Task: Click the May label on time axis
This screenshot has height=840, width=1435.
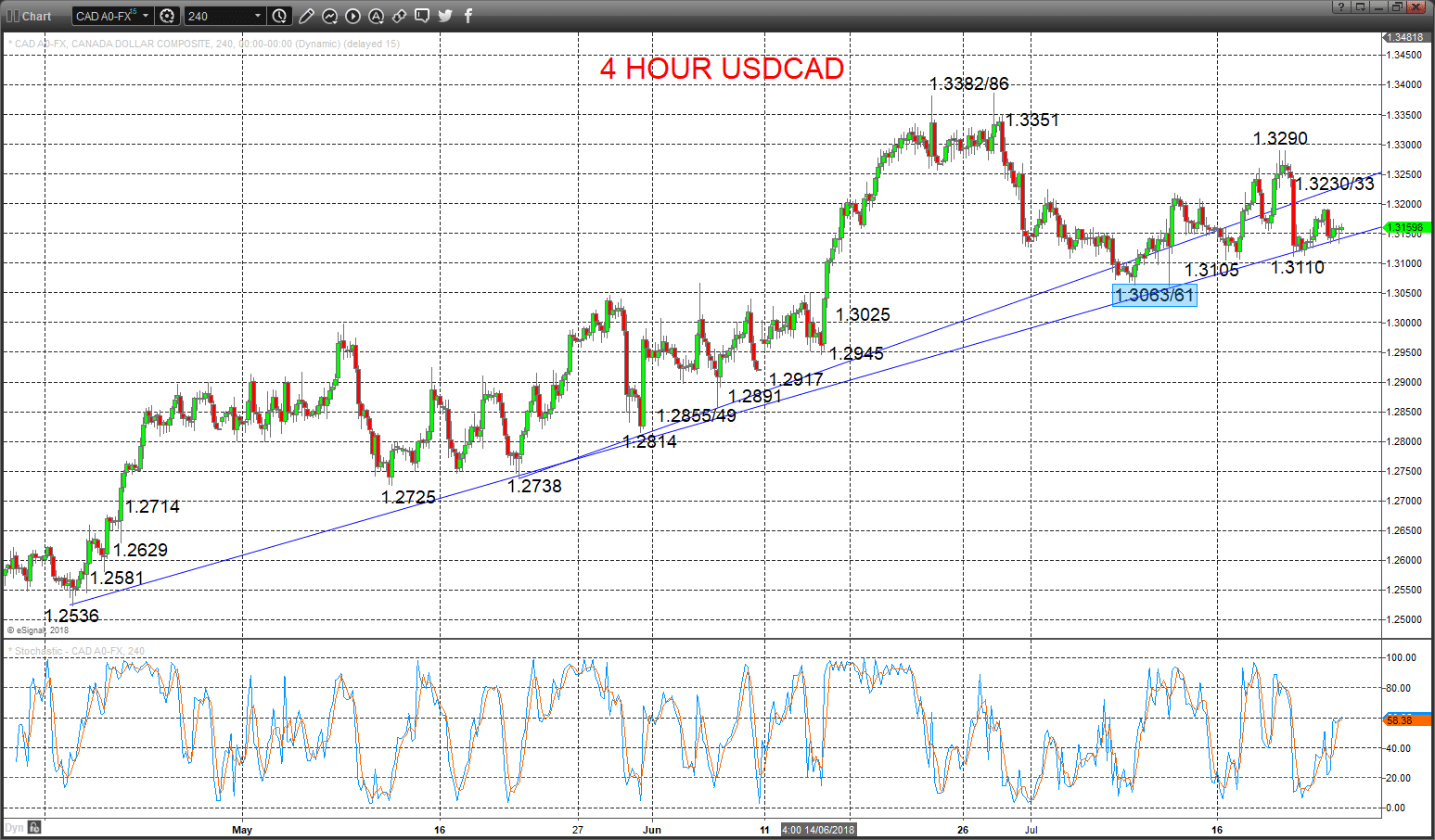Action: [242, 830]
